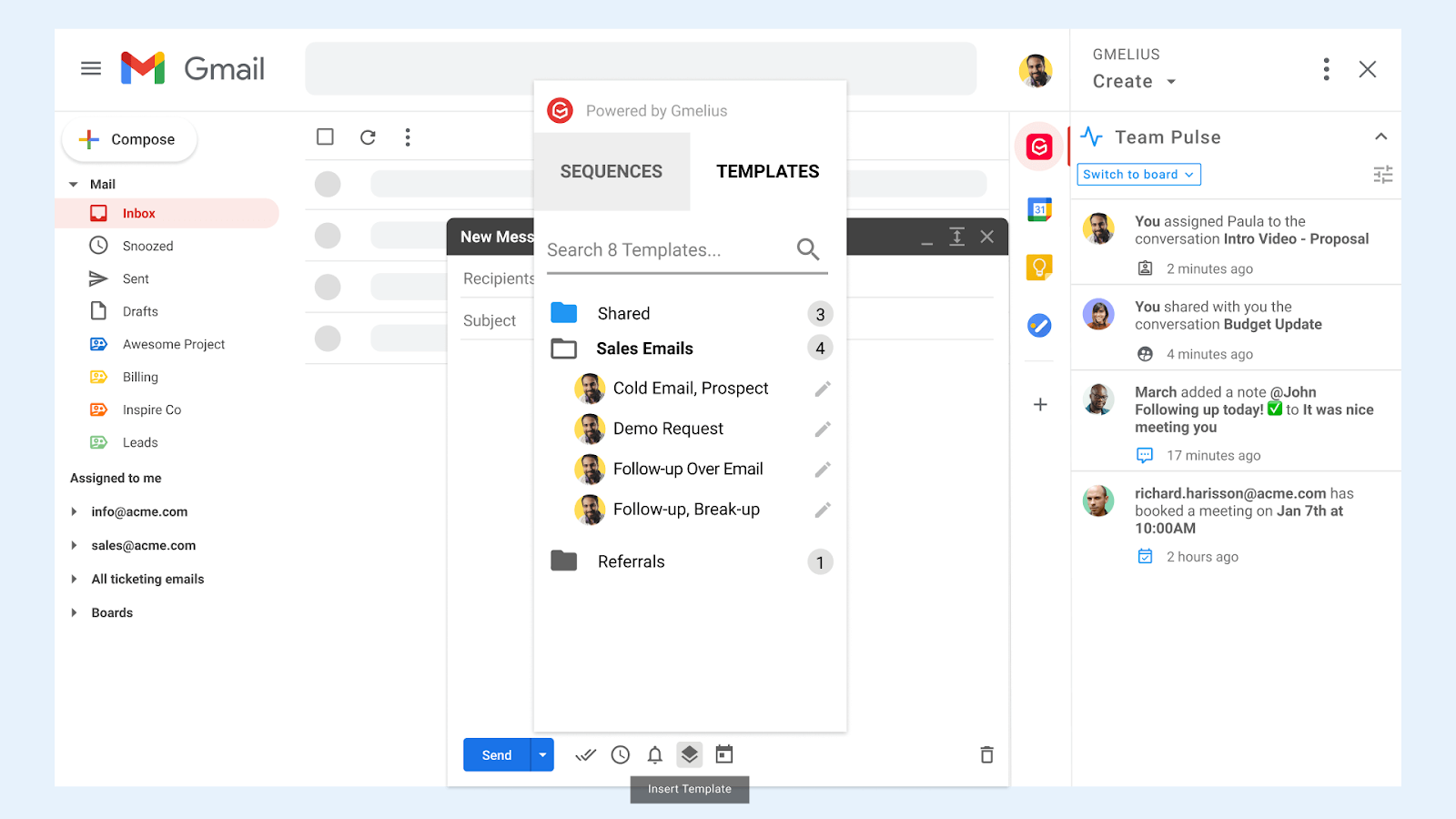Image resolution: width=1456 pixels, height=819 pixels.
Task: Expand the All ticketing emails group
Action: click(x=75, y=579)
